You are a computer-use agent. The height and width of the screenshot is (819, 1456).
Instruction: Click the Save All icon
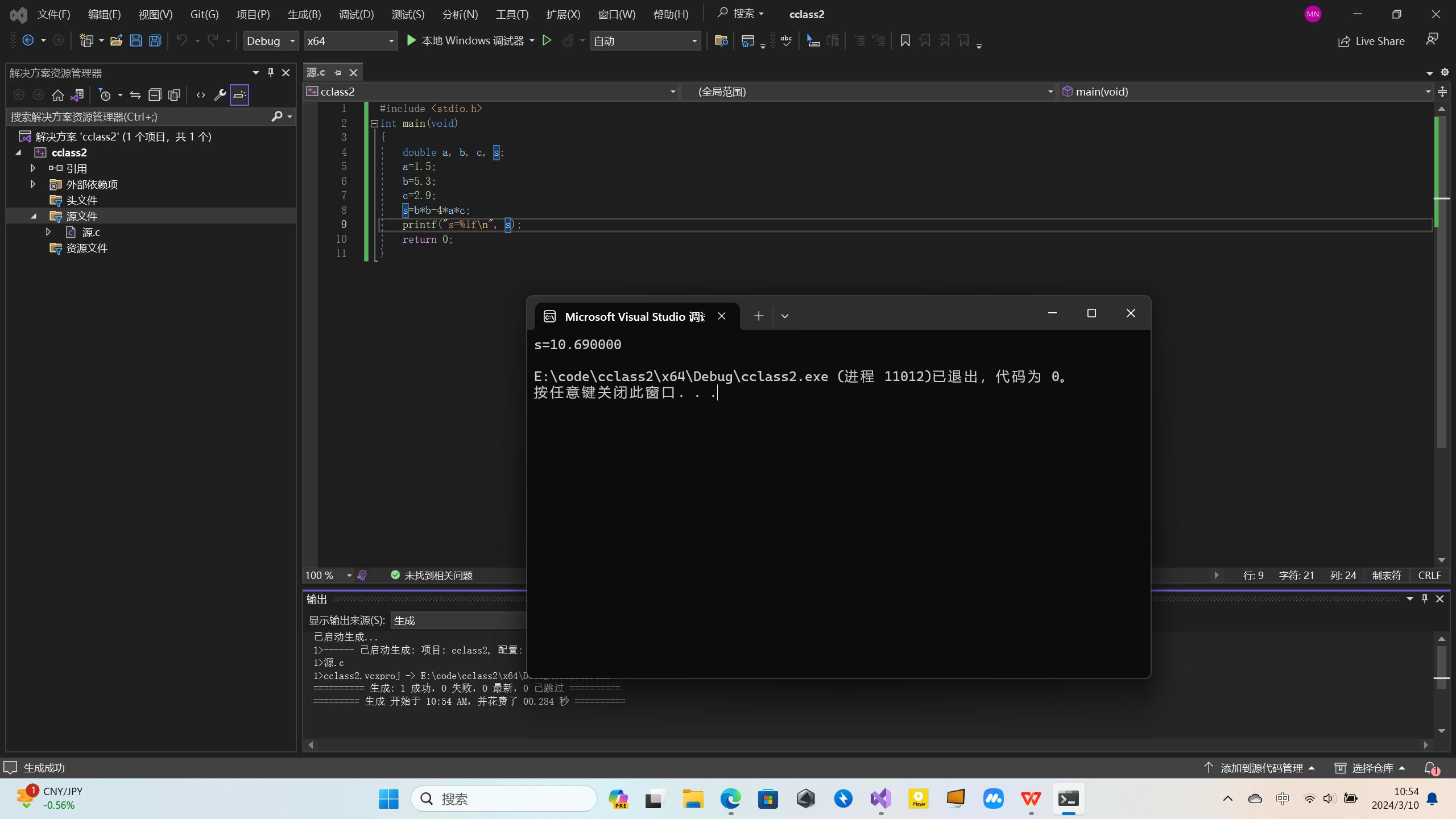click(x=155, y=40)
